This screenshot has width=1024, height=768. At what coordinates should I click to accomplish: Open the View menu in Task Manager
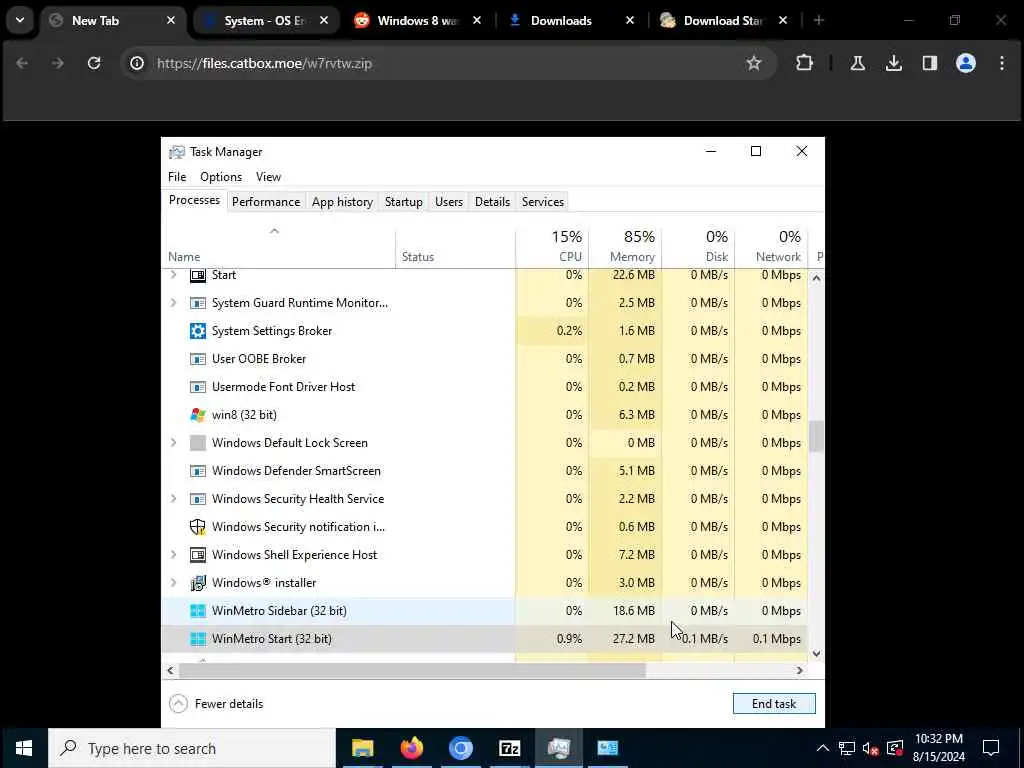[x=268, y=177]
